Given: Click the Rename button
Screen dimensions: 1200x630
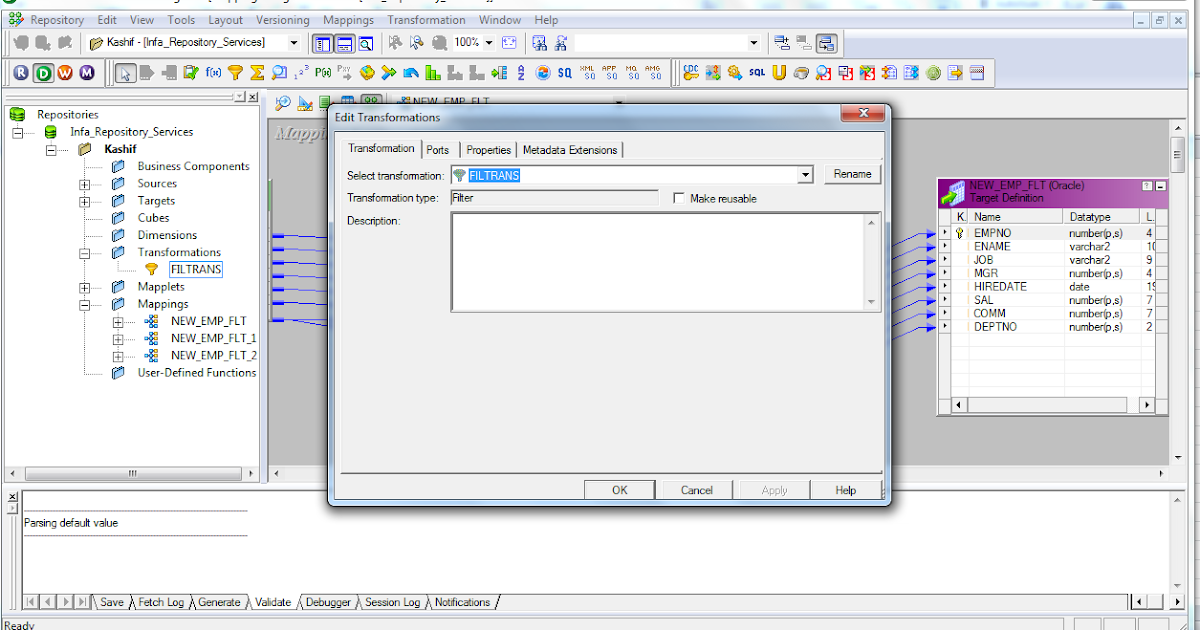Looking at the screenshot, I should click(x=852, y=174).
